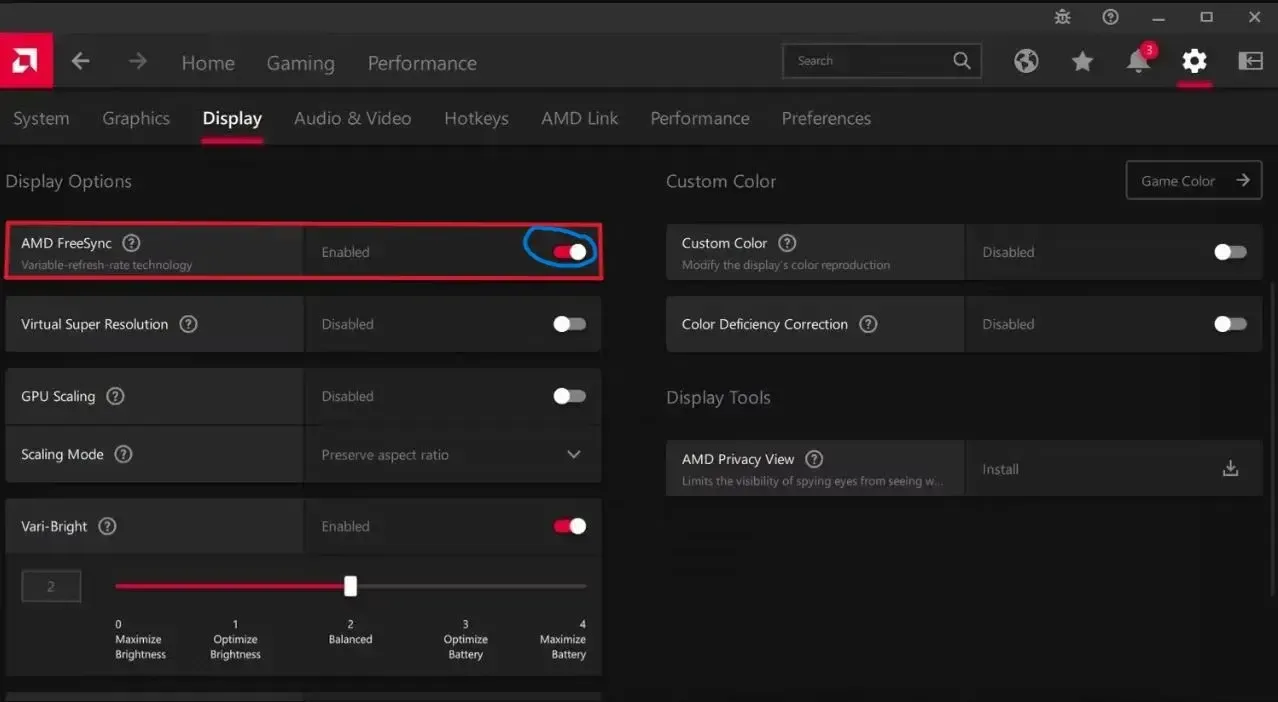Open the Game Color button
Image resolution: width=1278 pixels, height=702 pixels.
[x=1193, y=181]
